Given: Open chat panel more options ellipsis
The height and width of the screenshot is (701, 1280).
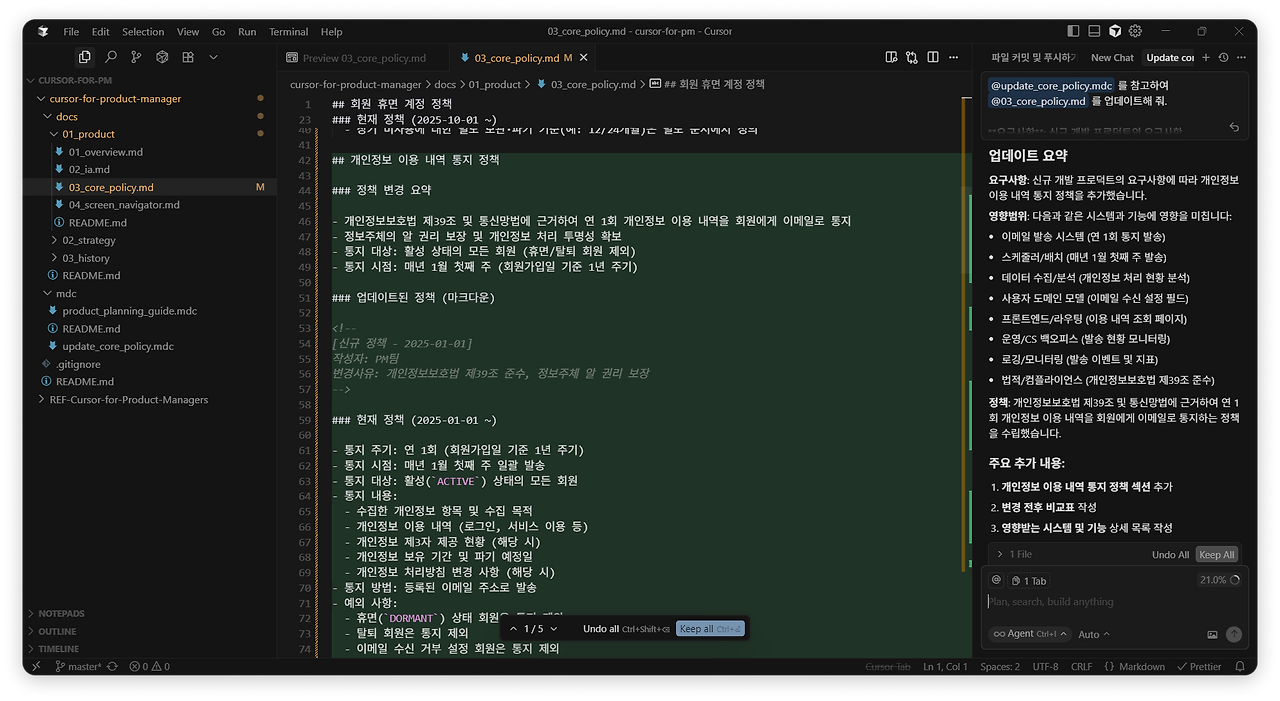Looking at the screenshot, I should coord(1240,58).
